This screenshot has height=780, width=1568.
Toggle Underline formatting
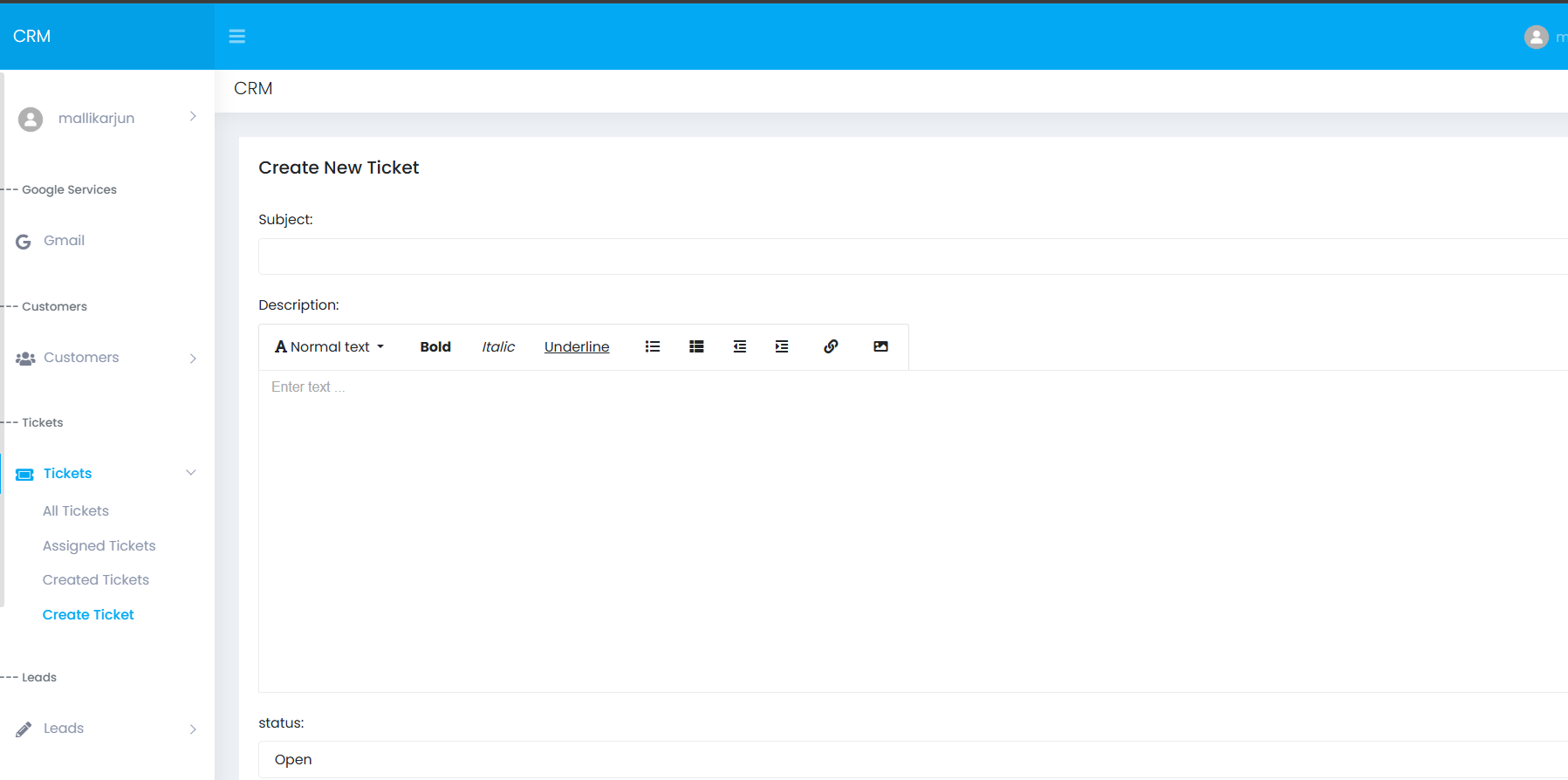click(x=577, y=346)
